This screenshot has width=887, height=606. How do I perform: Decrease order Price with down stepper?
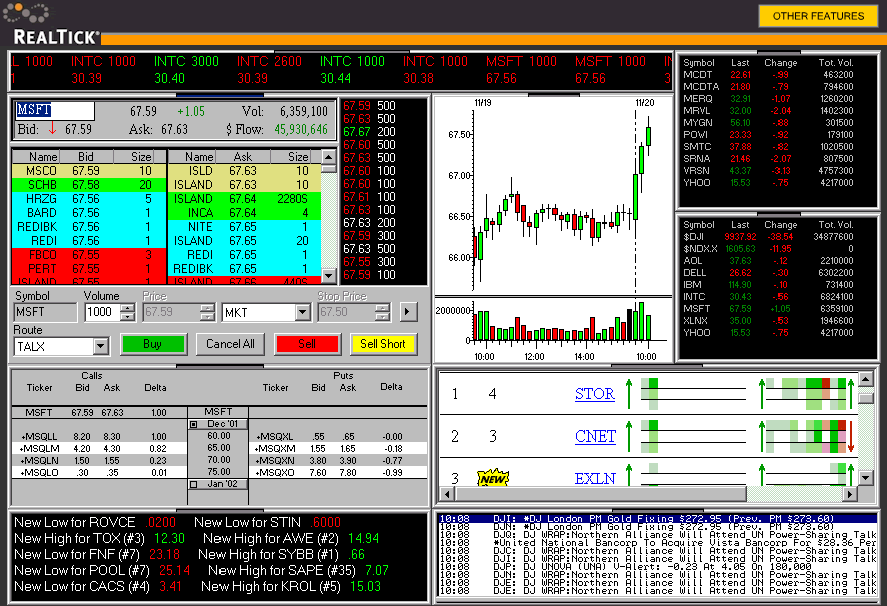[208, 317]
